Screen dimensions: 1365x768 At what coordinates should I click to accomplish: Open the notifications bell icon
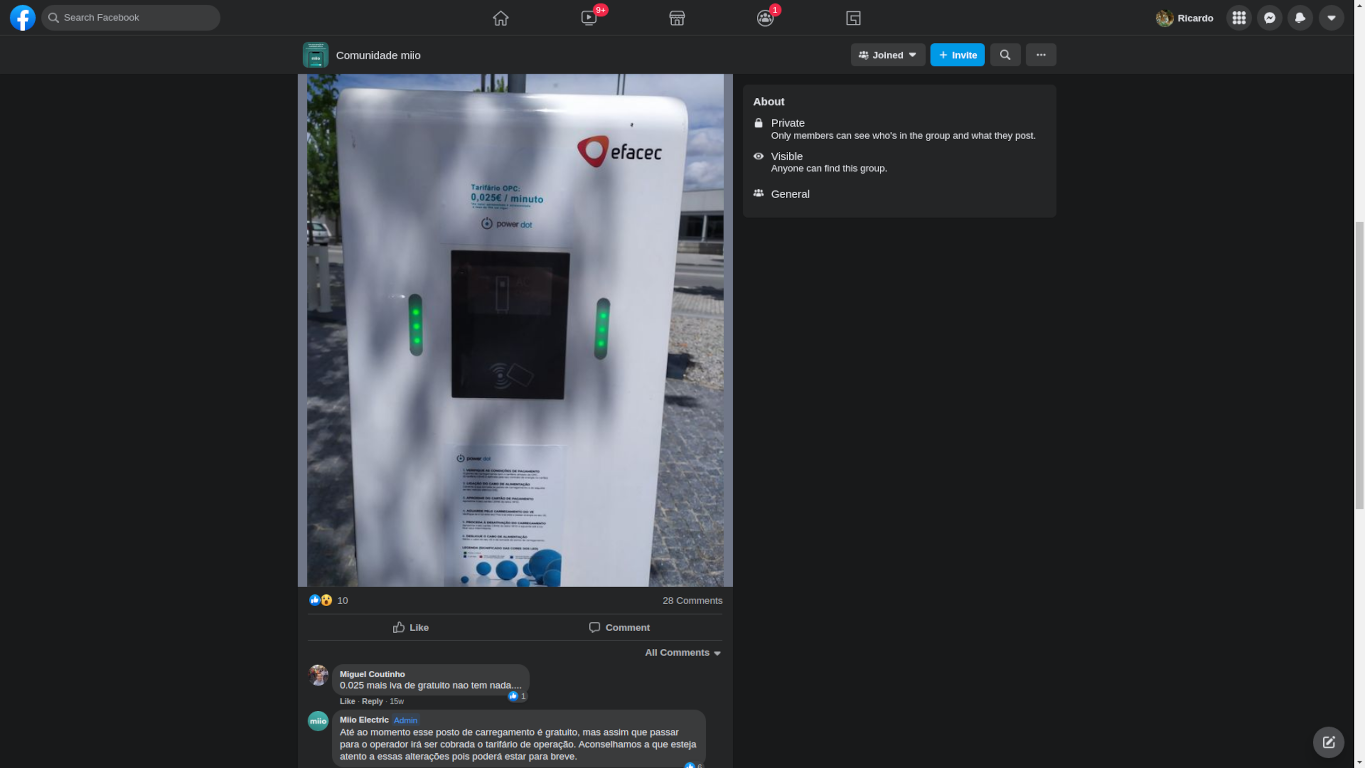(1300, 18)
